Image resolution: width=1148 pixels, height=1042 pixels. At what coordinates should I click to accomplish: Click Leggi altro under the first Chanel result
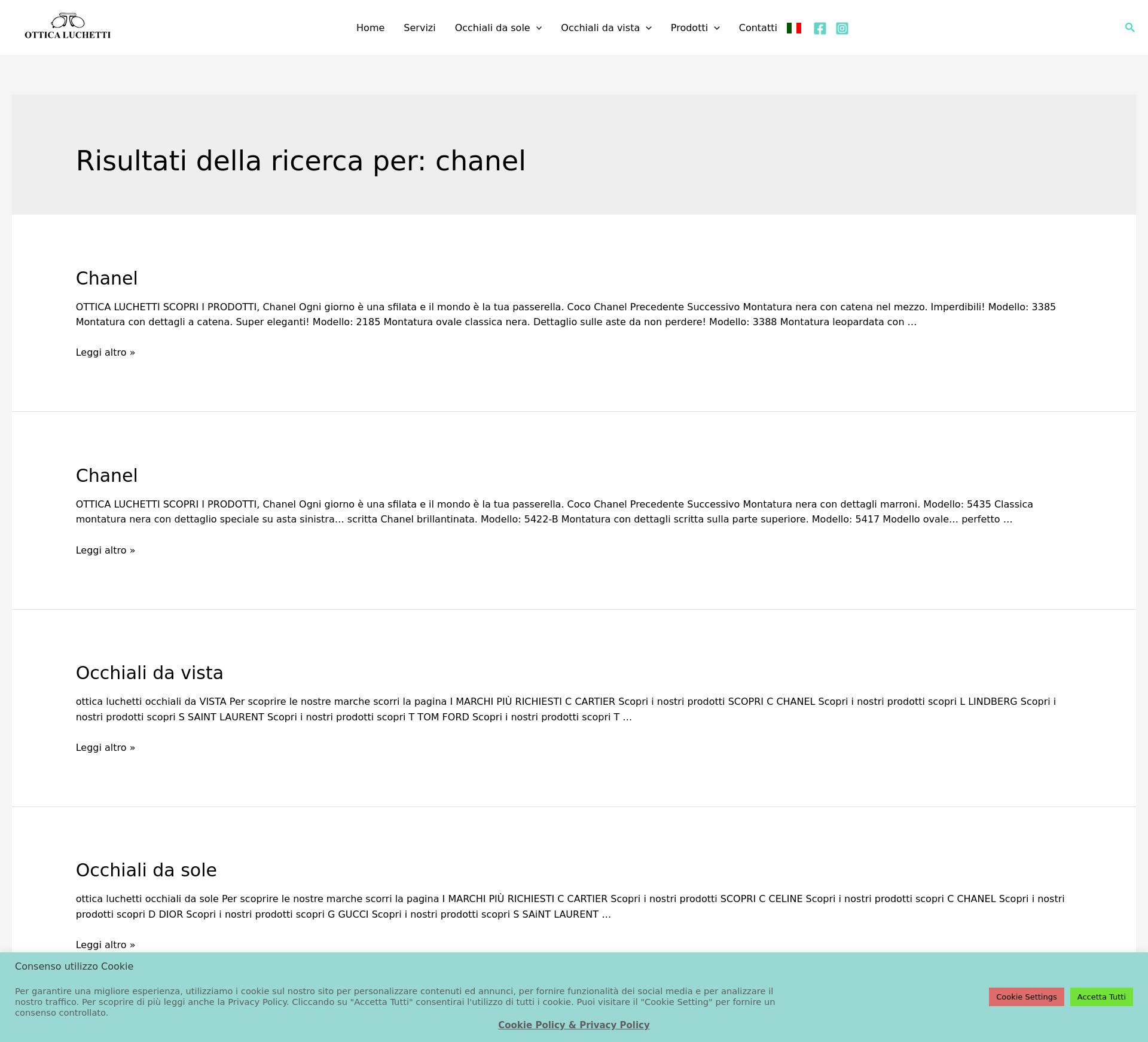105,353
